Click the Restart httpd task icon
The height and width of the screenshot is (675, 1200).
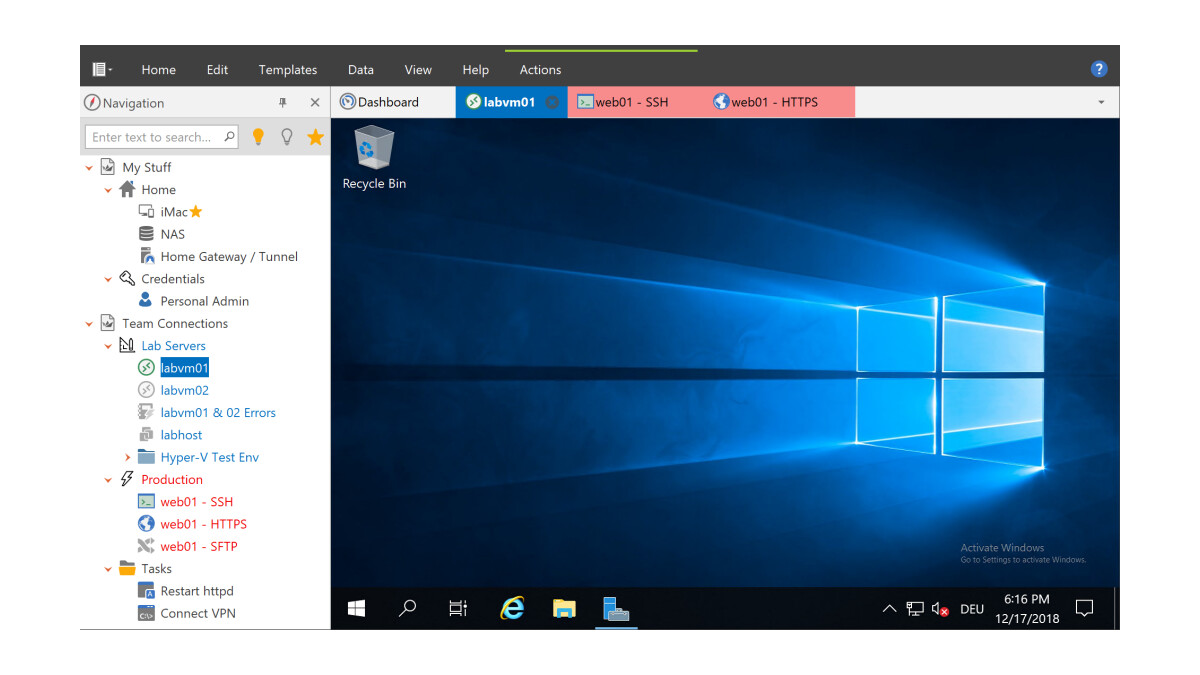tap(146, 591)
